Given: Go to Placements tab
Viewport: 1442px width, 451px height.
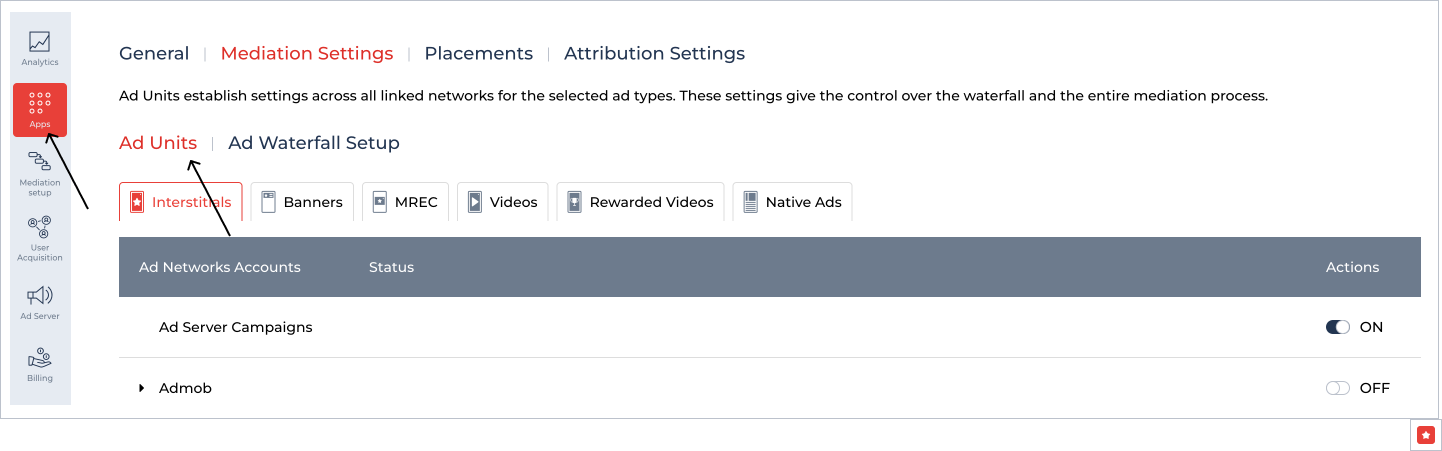Looking at the screenshot, I should pyautogui.click(x=478, y=53).
